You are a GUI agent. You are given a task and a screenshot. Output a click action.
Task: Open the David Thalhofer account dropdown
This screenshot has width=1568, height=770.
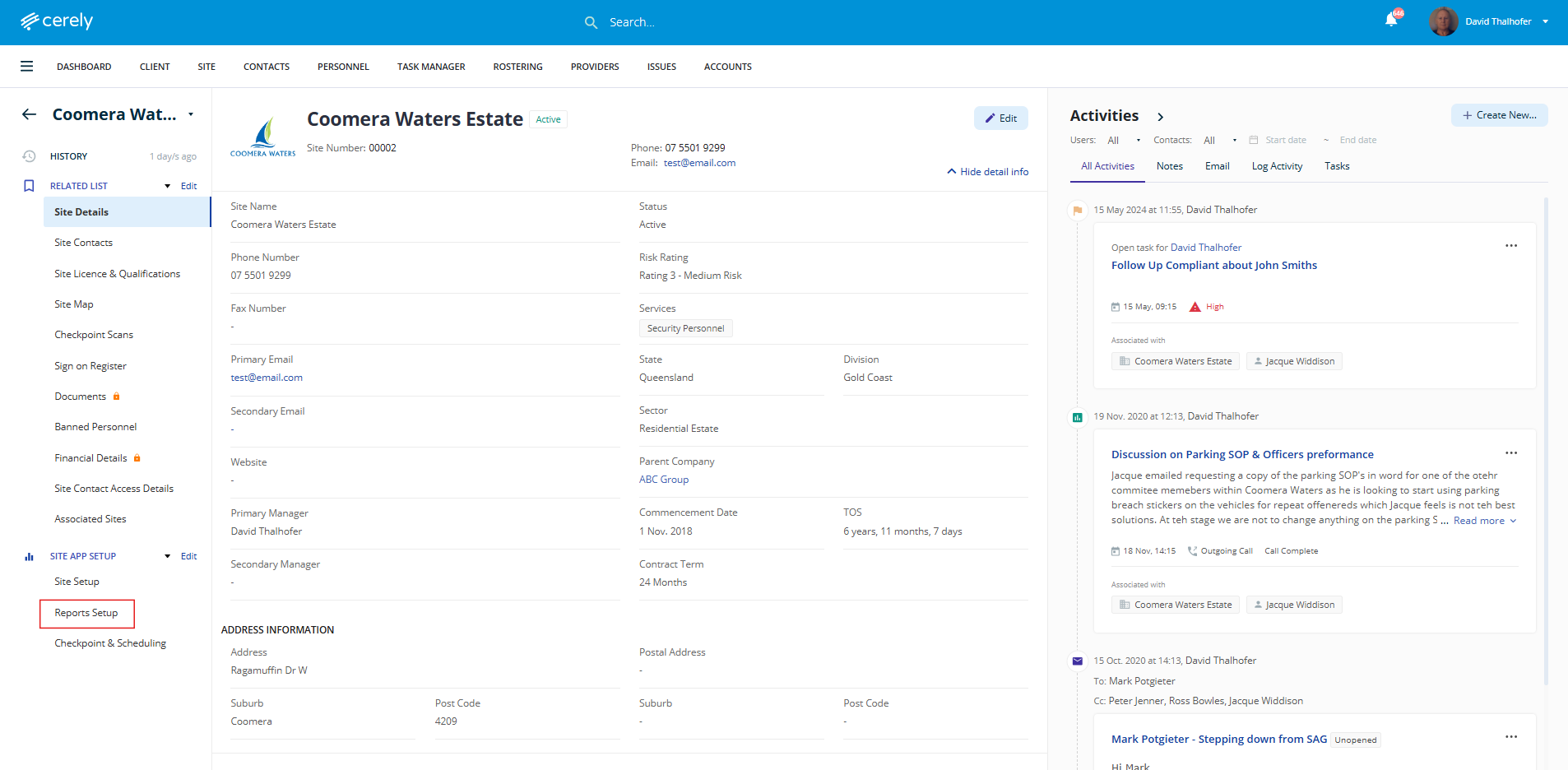(1545, 21)
